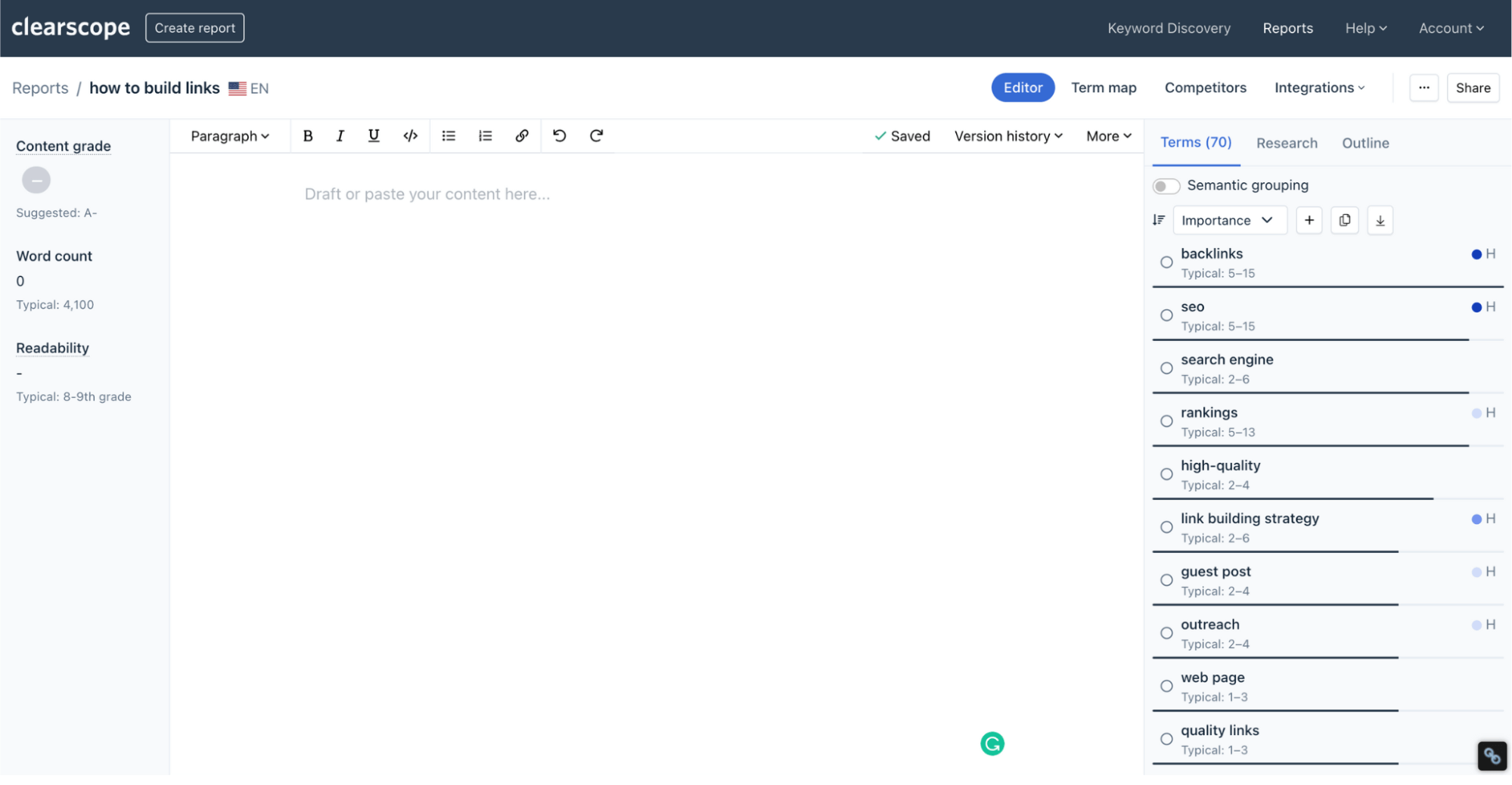The height and width of the screenshot is (785, 1512).
Task: Insert code block using code icon
Action: [410, 136]
